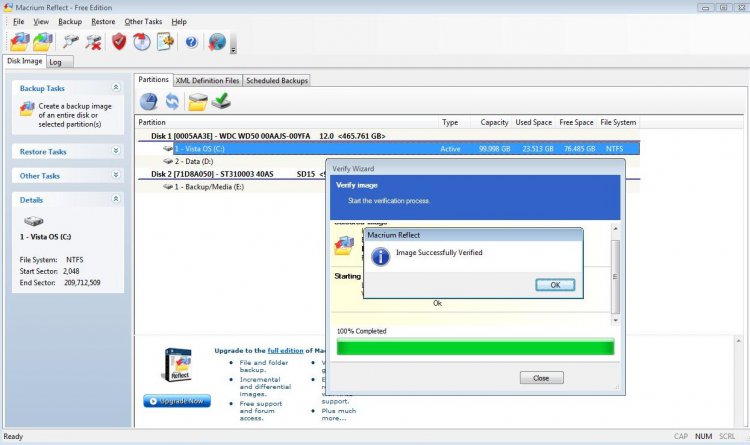Screen dimensions: 750x445
Task: Click the browse image magnifier toolbar icon
Action: pyautogui.click(x=71, y=42)
